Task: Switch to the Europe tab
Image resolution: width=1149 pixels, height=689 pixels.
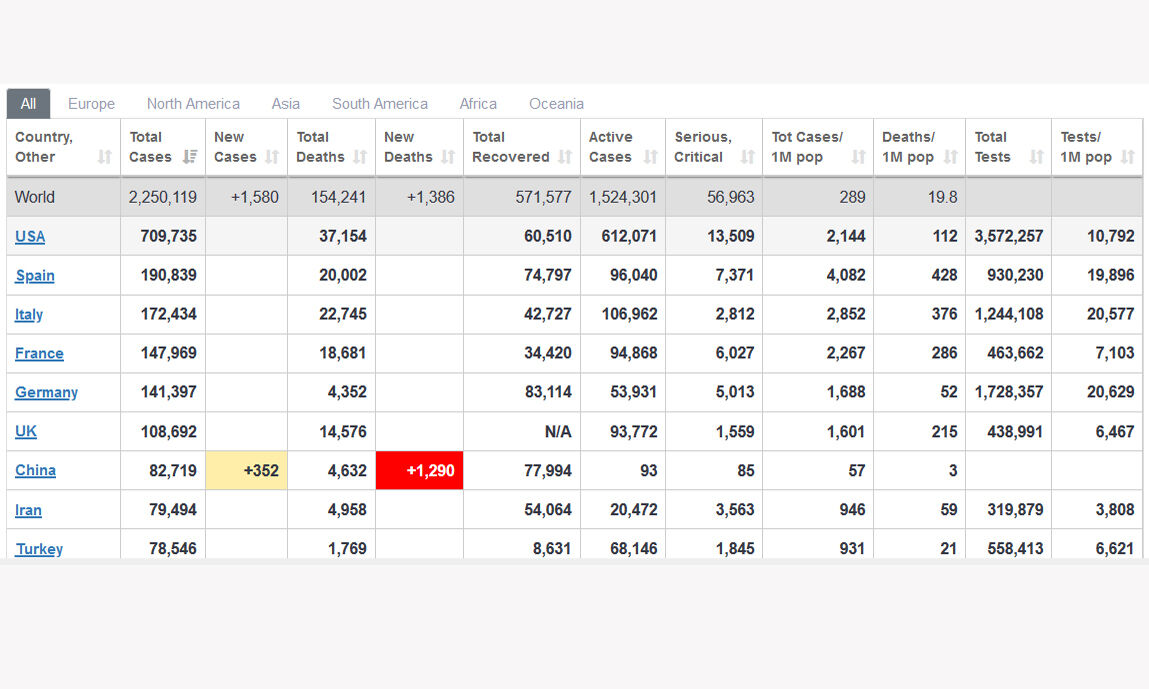Action: click(x=91, y=104)
